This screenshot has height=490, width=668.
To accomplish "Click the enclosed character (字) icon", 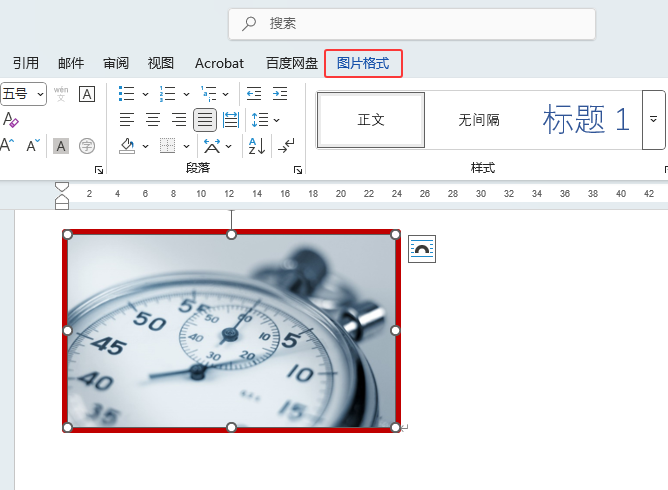I will click(x=87, y=146).
